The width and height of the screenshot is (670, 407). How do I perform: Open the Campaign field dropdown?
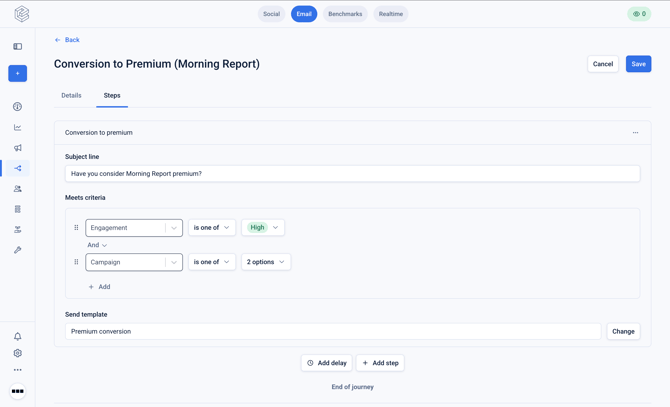coord(134,262)
